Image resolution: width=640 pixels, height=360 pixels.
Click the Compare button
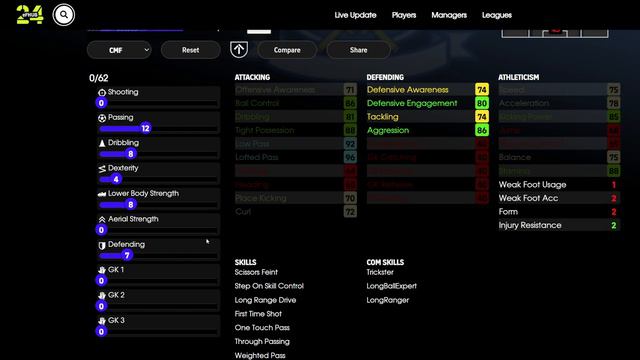[x=287, y=50]
